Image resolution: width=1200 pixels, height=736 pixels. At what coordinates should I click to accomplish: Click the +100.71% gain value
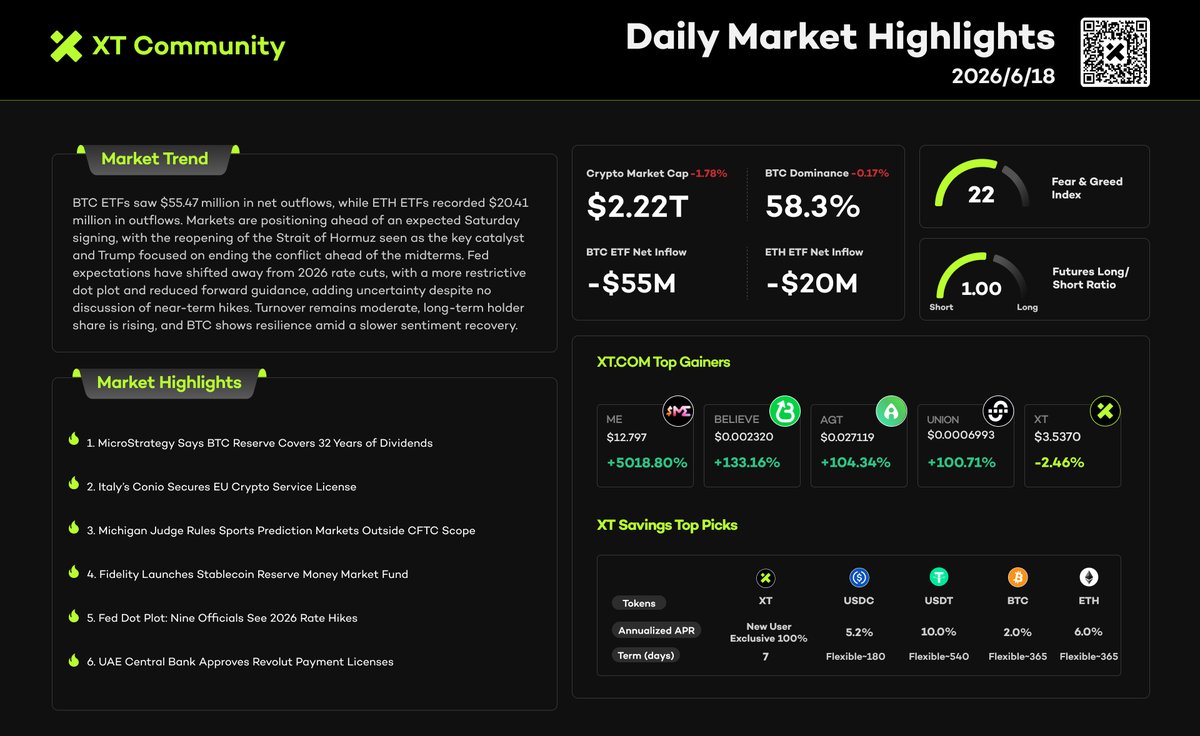(x=962, y=463)
